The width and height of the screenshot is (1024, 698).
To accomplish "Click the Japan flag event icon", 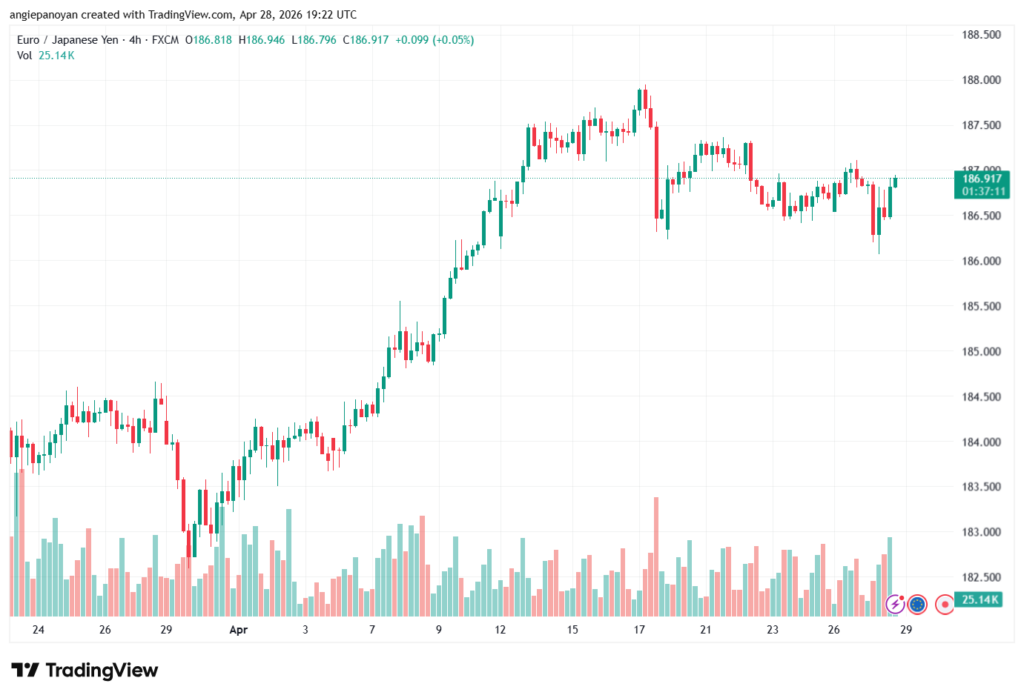I will point(944,604).
